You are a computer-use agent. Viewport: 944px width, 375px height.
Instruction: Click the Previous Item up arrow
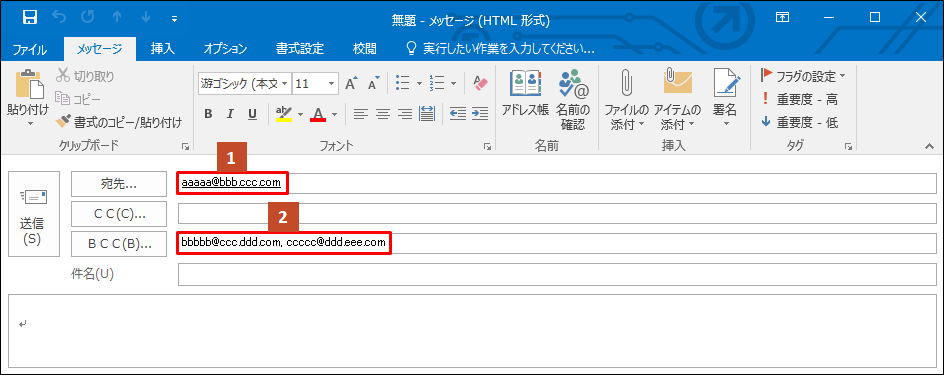click(x=117, y=18)
